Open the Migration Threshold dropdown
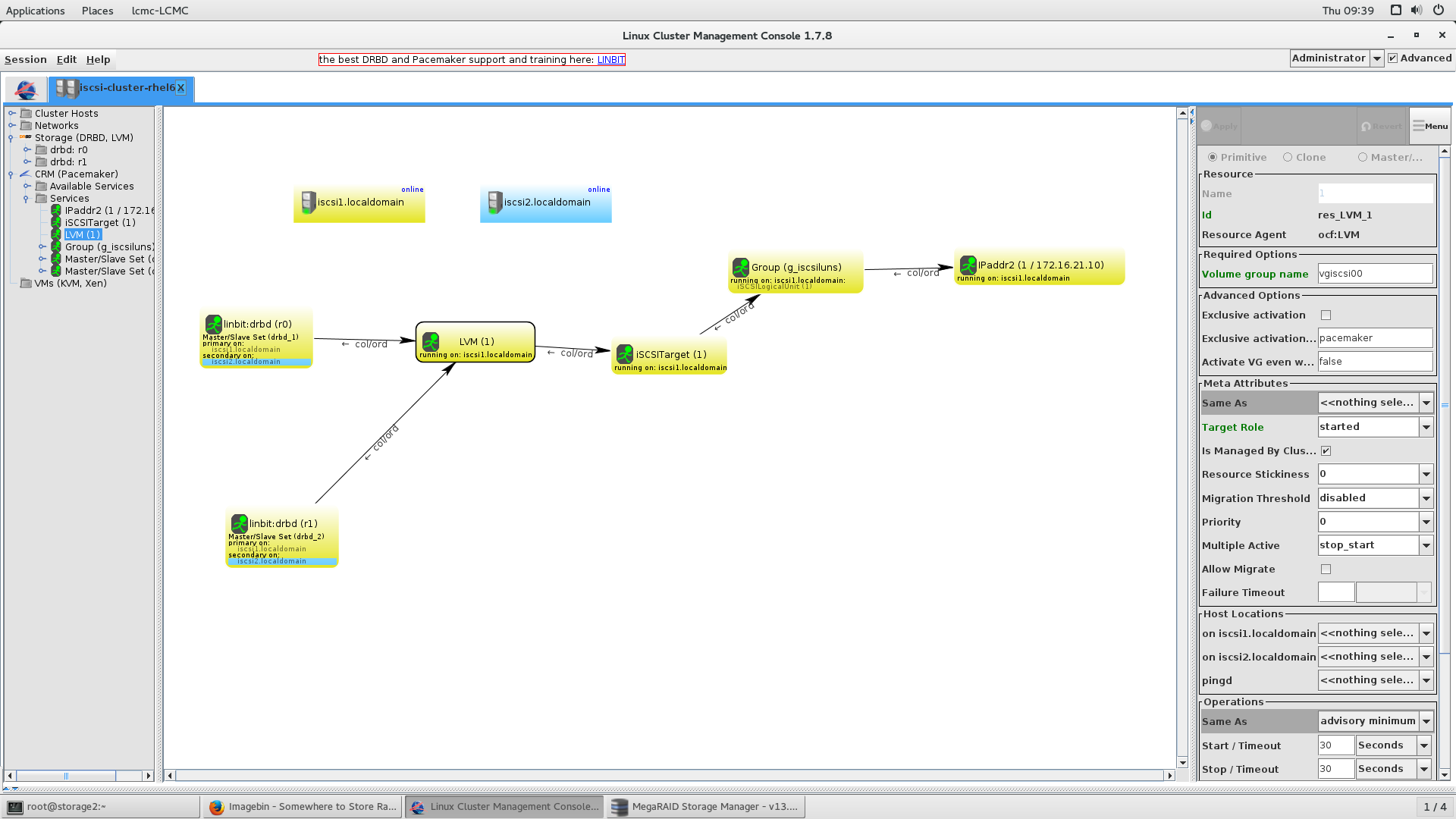 coord(1426,498)
